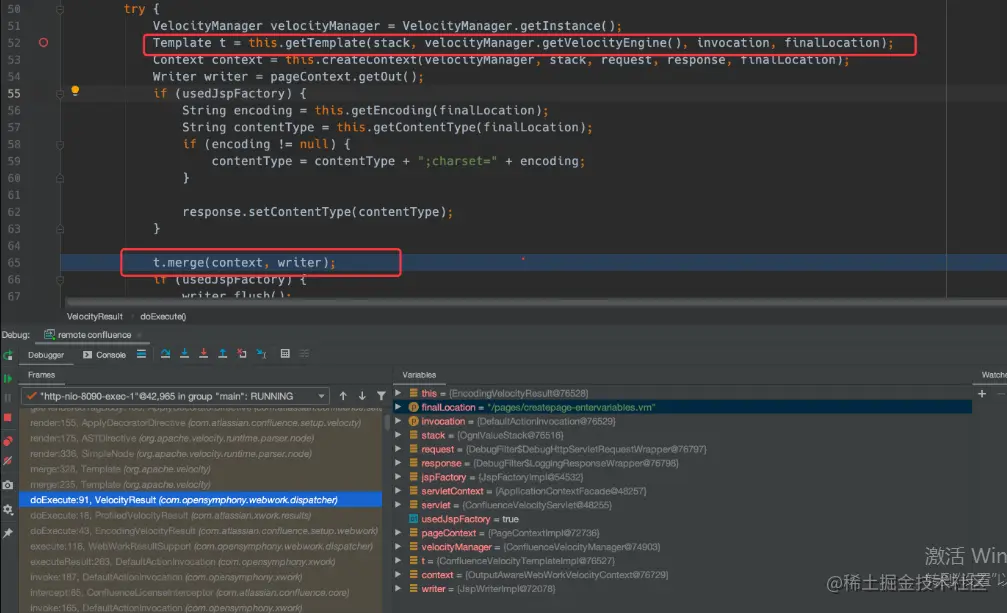Screen dimensions: 1007x613
Task: Click the Step Over icon
Action: click(165, 354)
